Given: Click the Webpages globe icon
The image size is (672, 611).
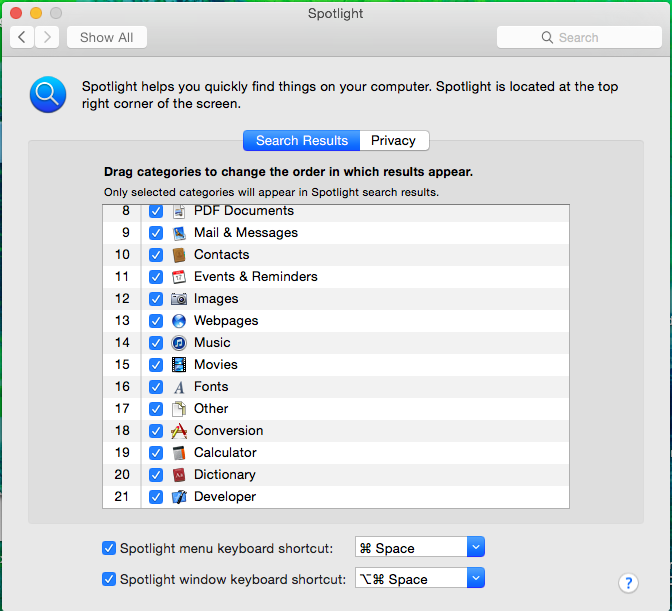Looking at the screenshot, I should pyautogui.click(x=179, y=321).
